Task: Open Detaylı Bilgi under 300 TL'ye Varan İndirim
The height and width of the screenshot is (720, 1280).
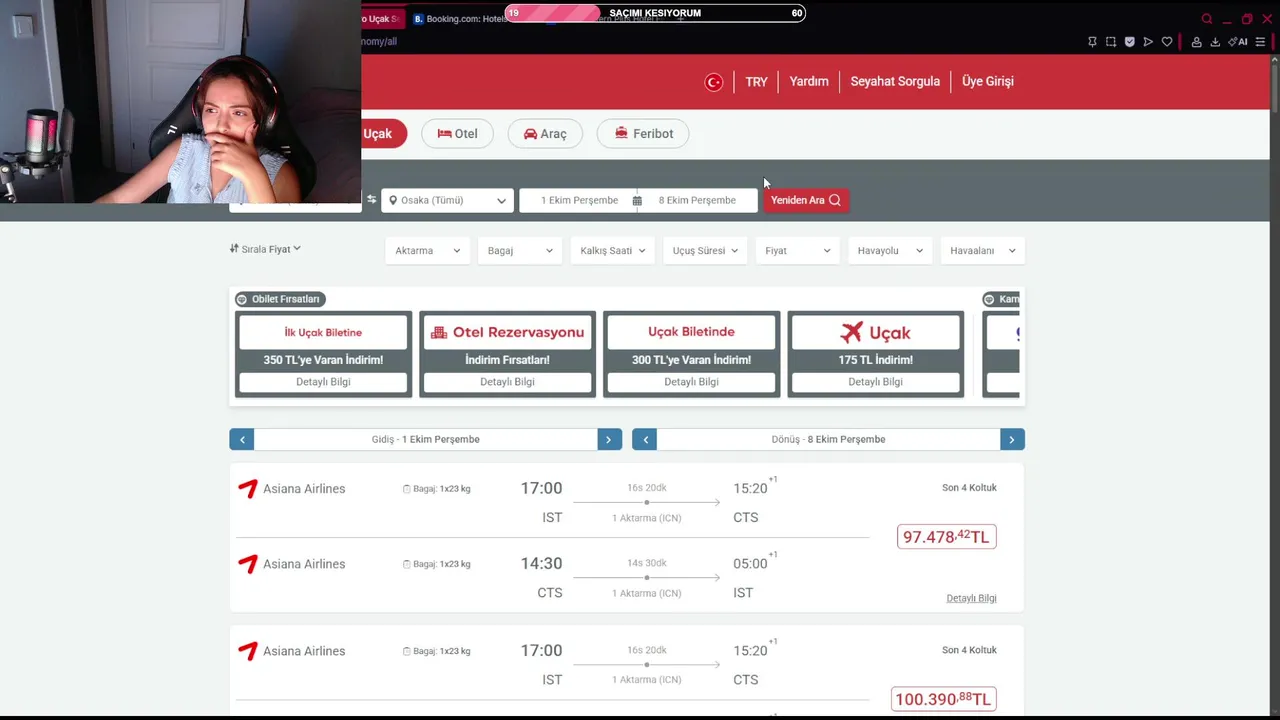Action: (x=691, y=382)
